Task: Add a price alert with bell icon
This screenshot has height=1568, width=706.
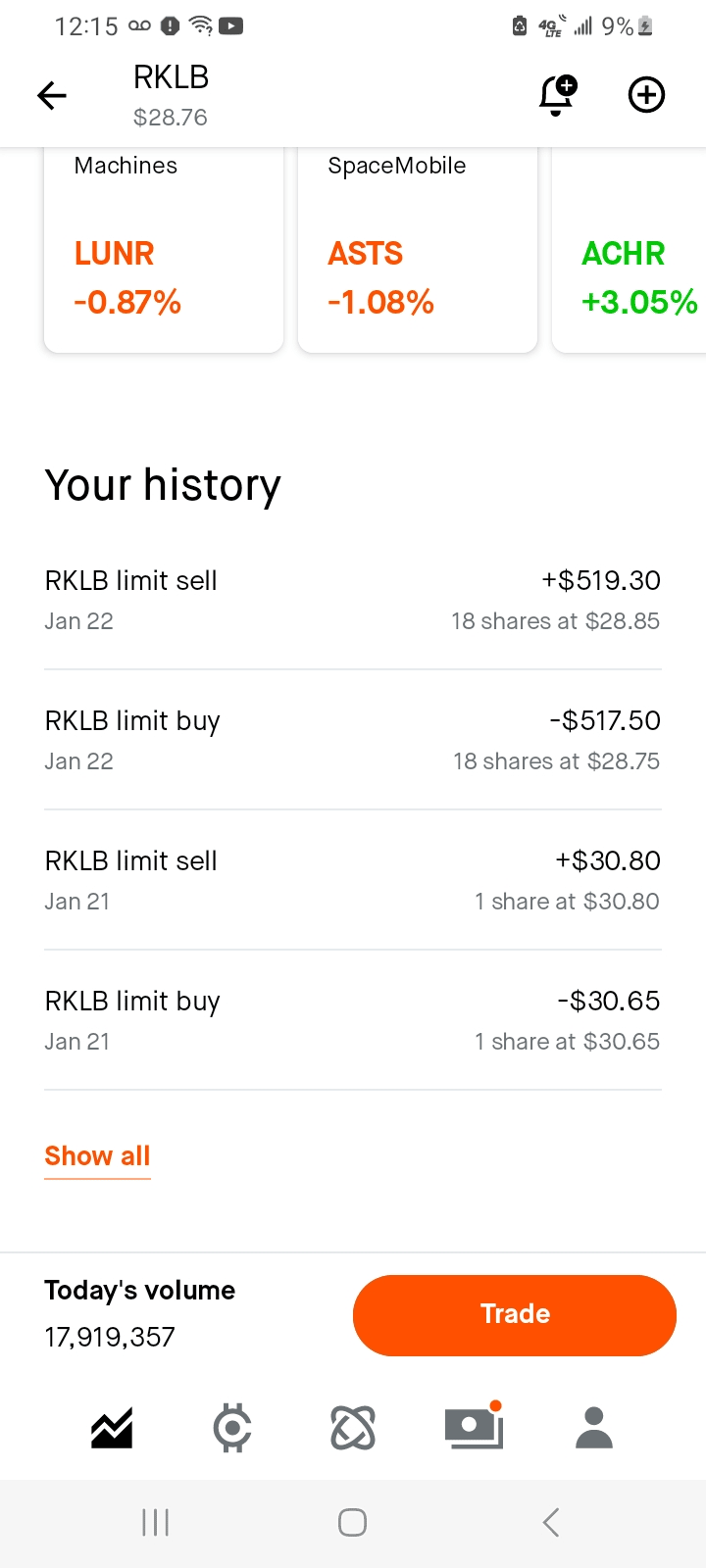Action: [x=557, y=95]
